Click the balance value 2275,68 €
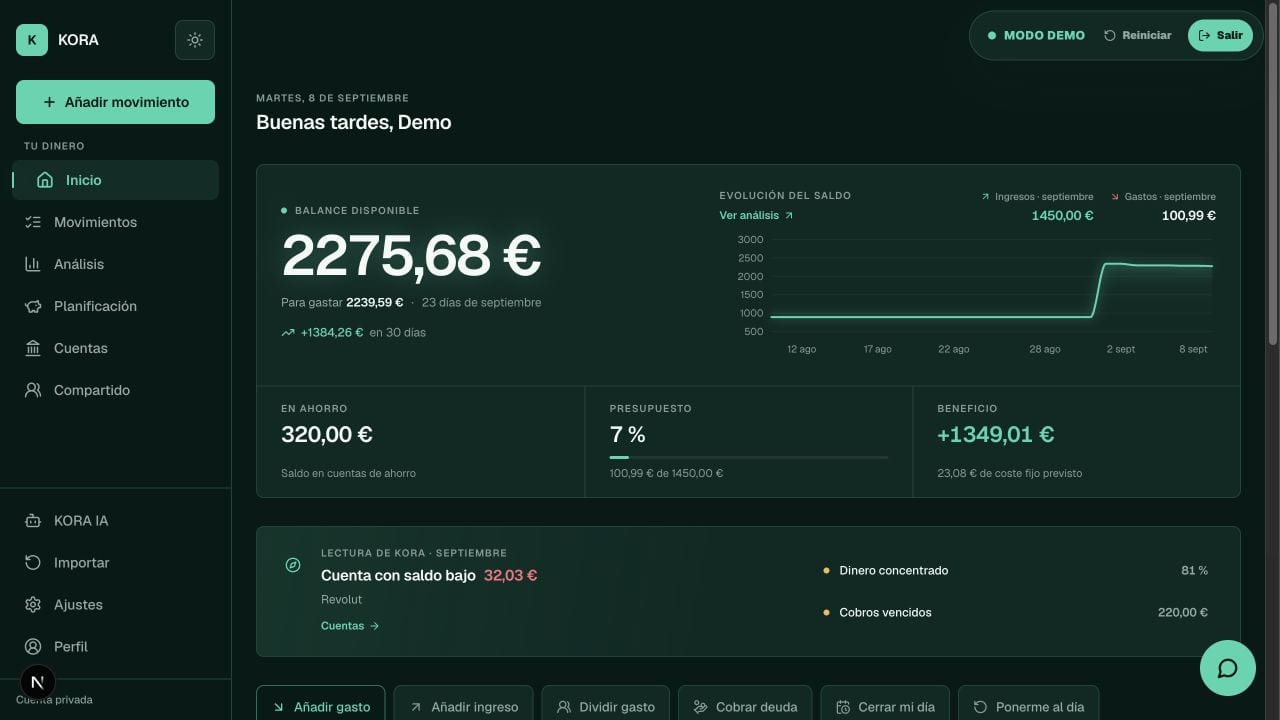The image size is (1280, 720). point(411,256)
